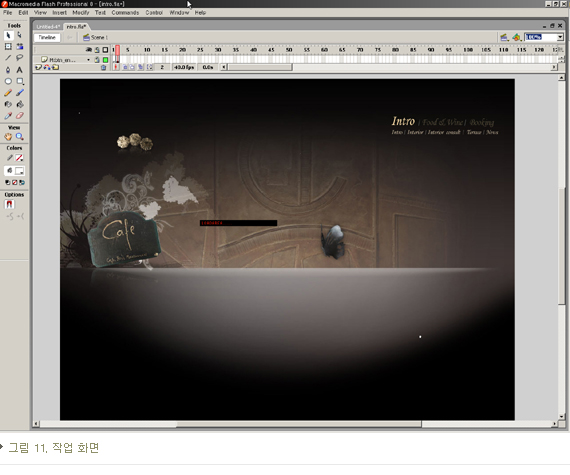Toggle outline square of Mbtn layer
Viewport: 570px width, 475px height.
[x=105, y=60]
